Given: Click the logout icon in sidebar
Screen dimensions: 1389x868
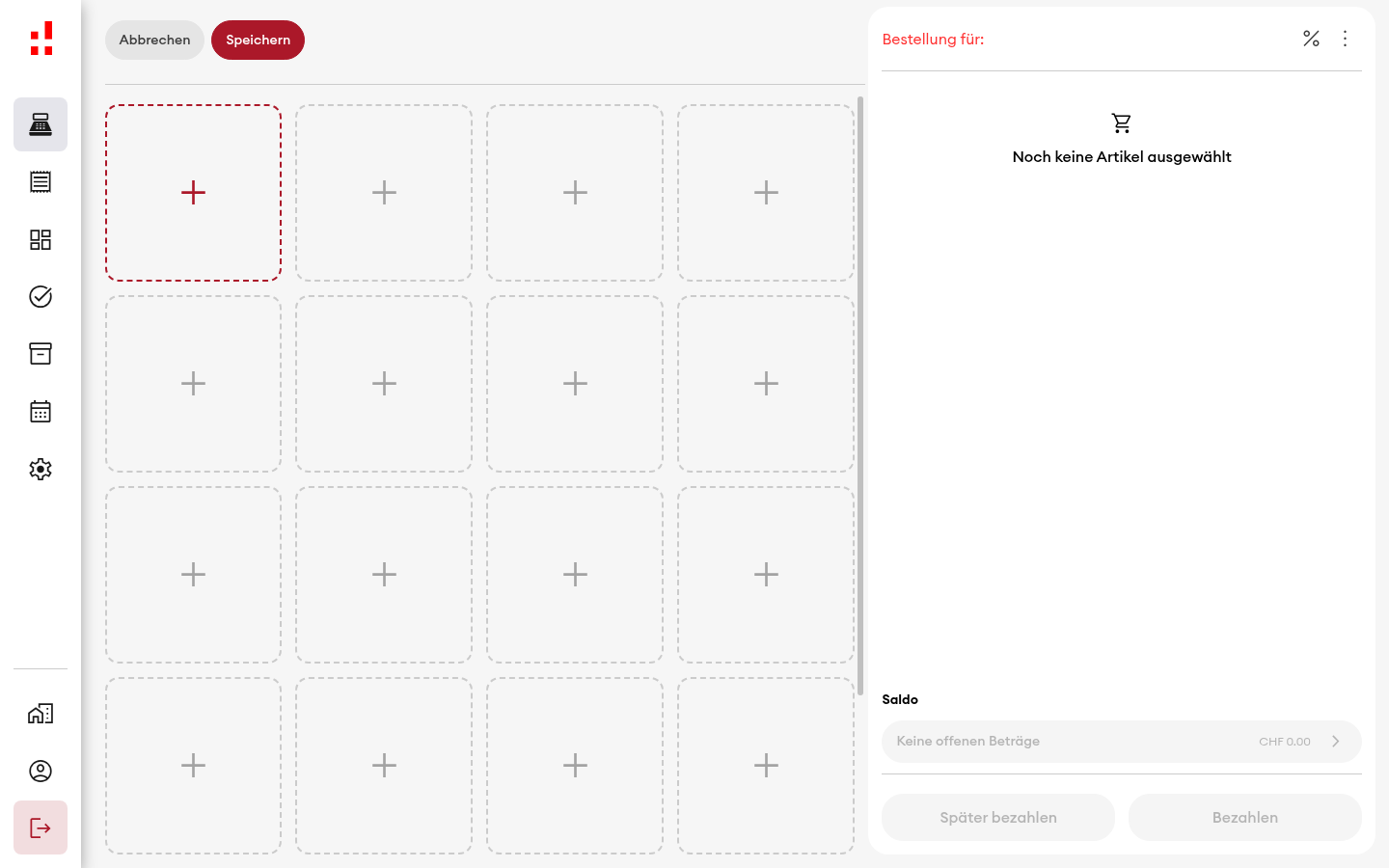Looking at the screenshot, I should point(41,827).
